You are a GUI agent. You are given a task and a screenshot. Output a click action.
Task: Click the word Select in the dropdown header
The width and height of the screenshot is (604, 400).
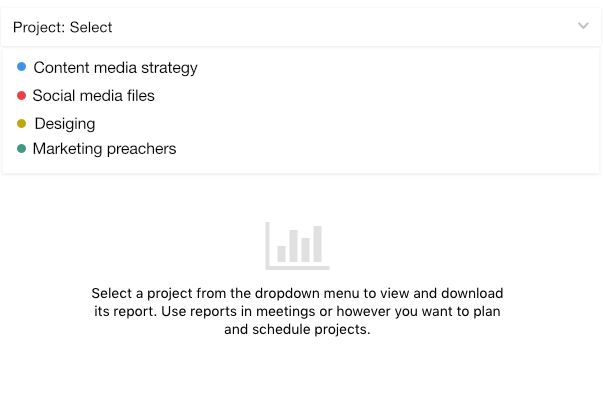[91, 27]
